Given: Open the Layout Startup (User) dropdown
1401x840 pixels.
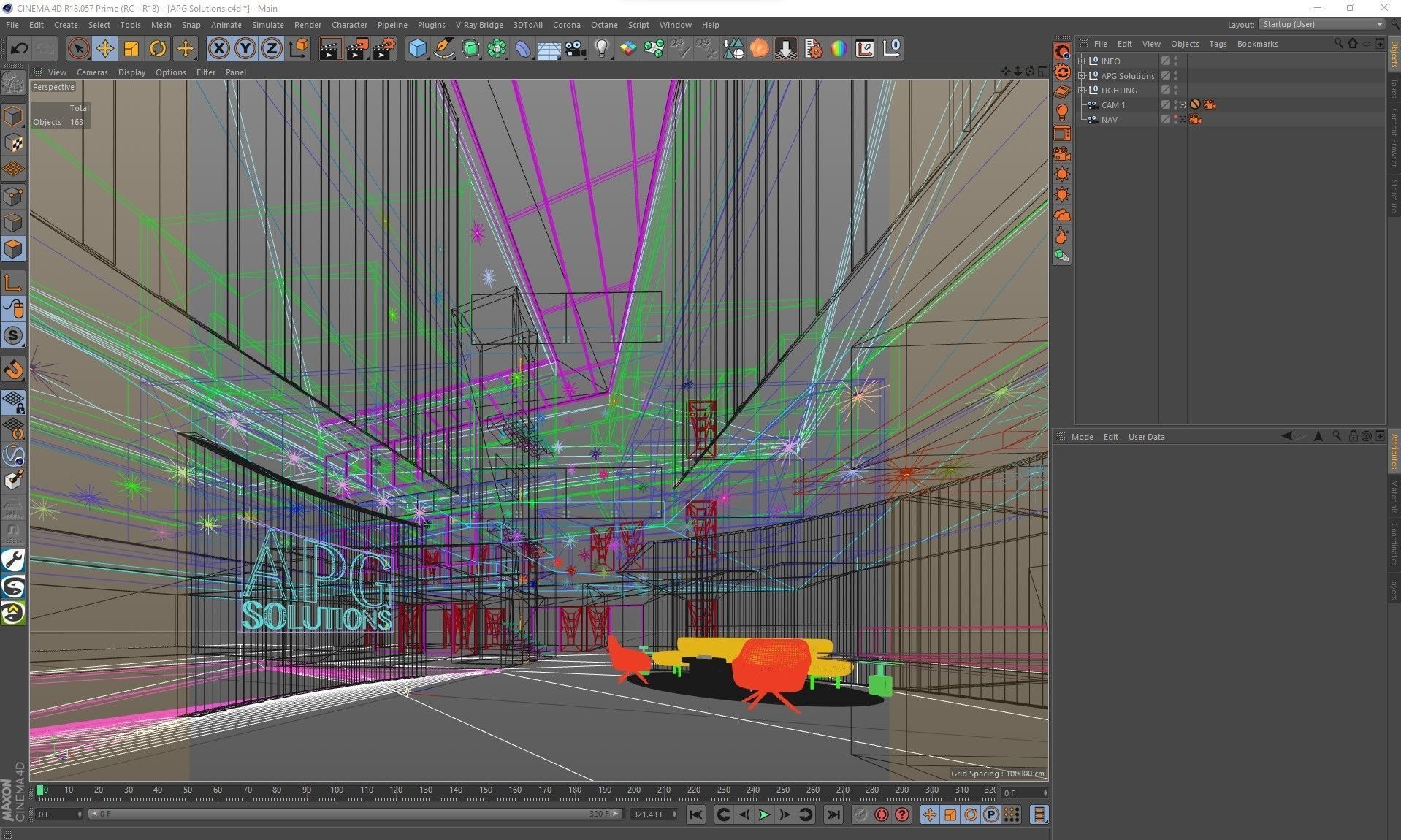Looking at the screenshot, I should pyautogui.click(x=1322, y=24).
